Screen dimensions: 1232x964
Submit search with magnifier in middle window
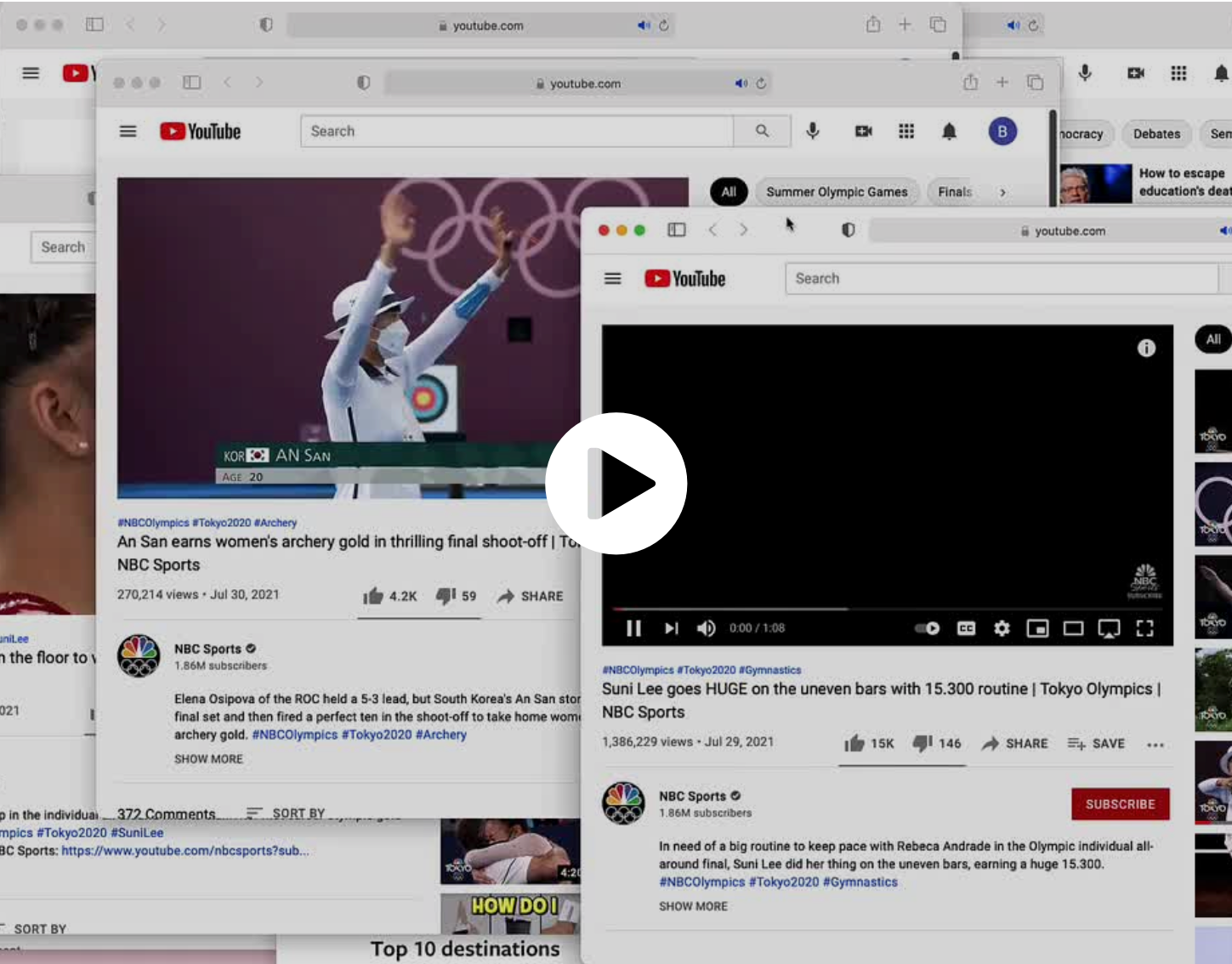point(762,131)
